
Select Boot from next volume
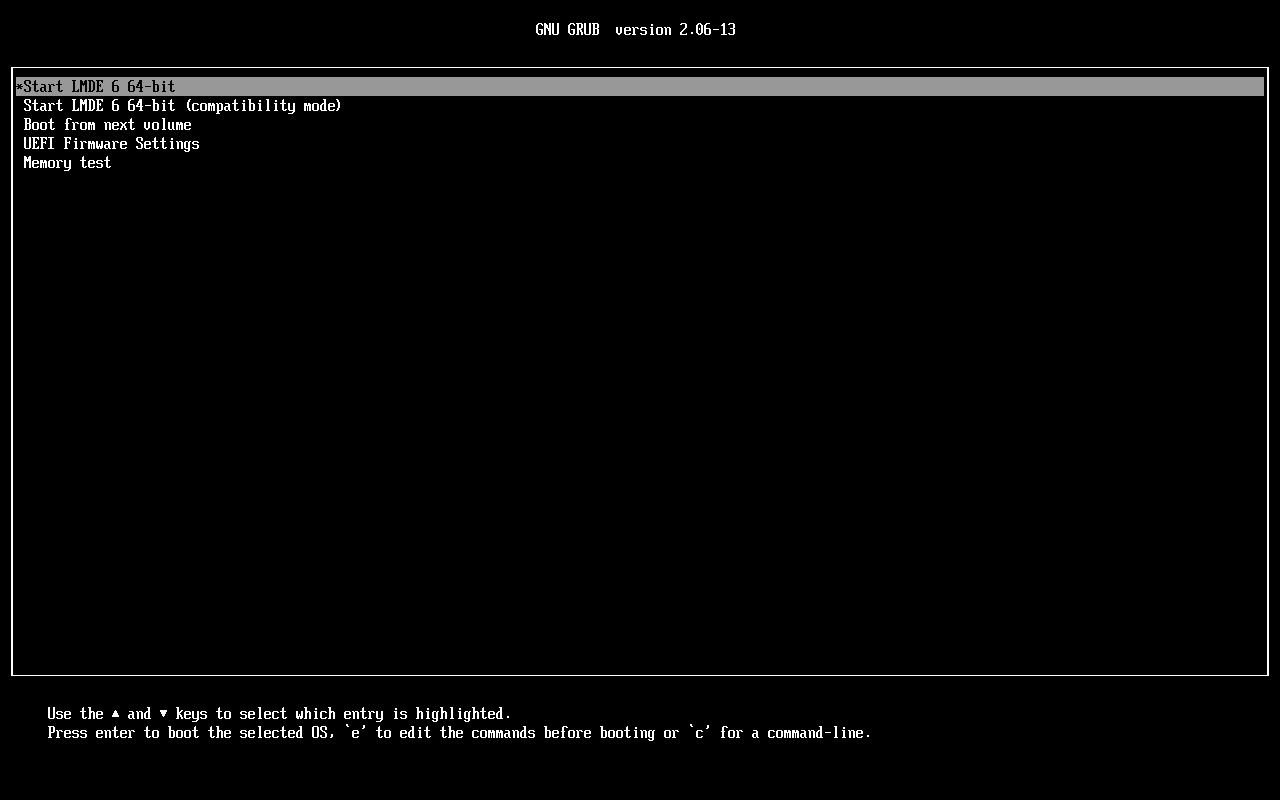pos(107,124)
